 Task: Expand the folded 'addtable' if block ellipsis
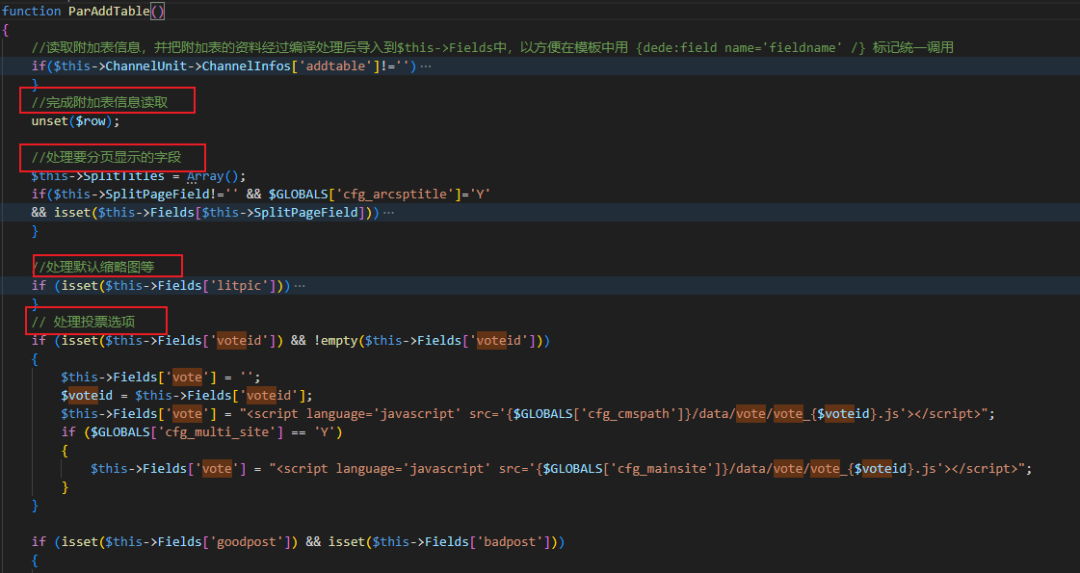pos(426,66)
